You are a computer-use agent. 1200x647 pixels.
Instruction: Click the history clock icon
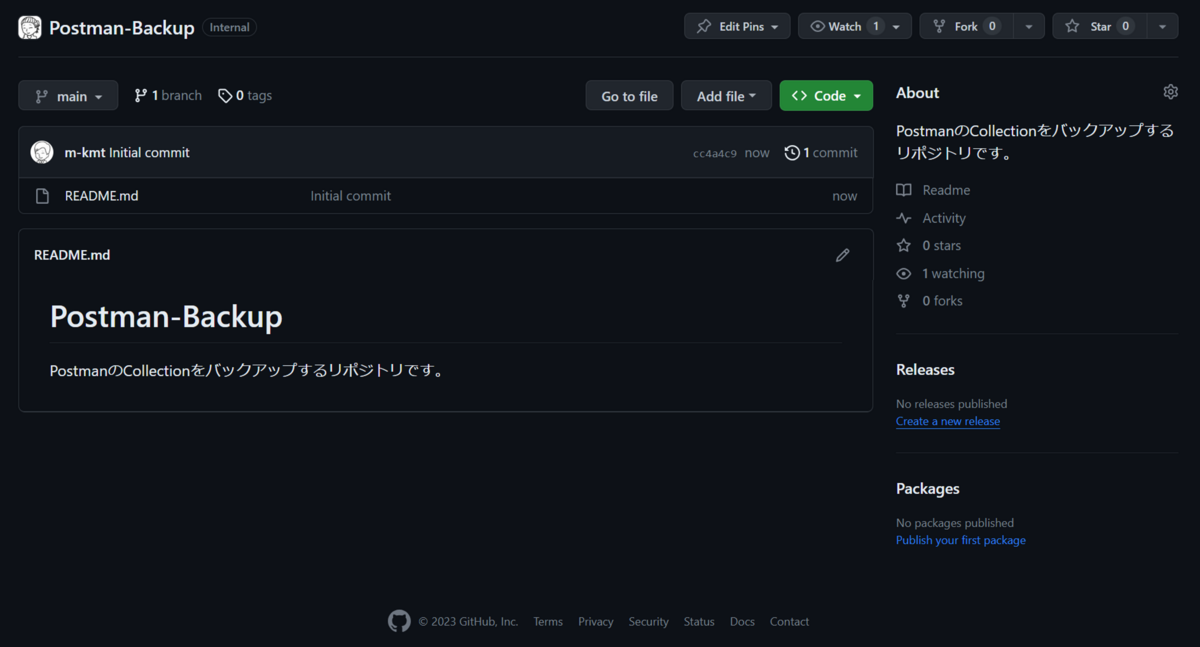coord(792,153)
